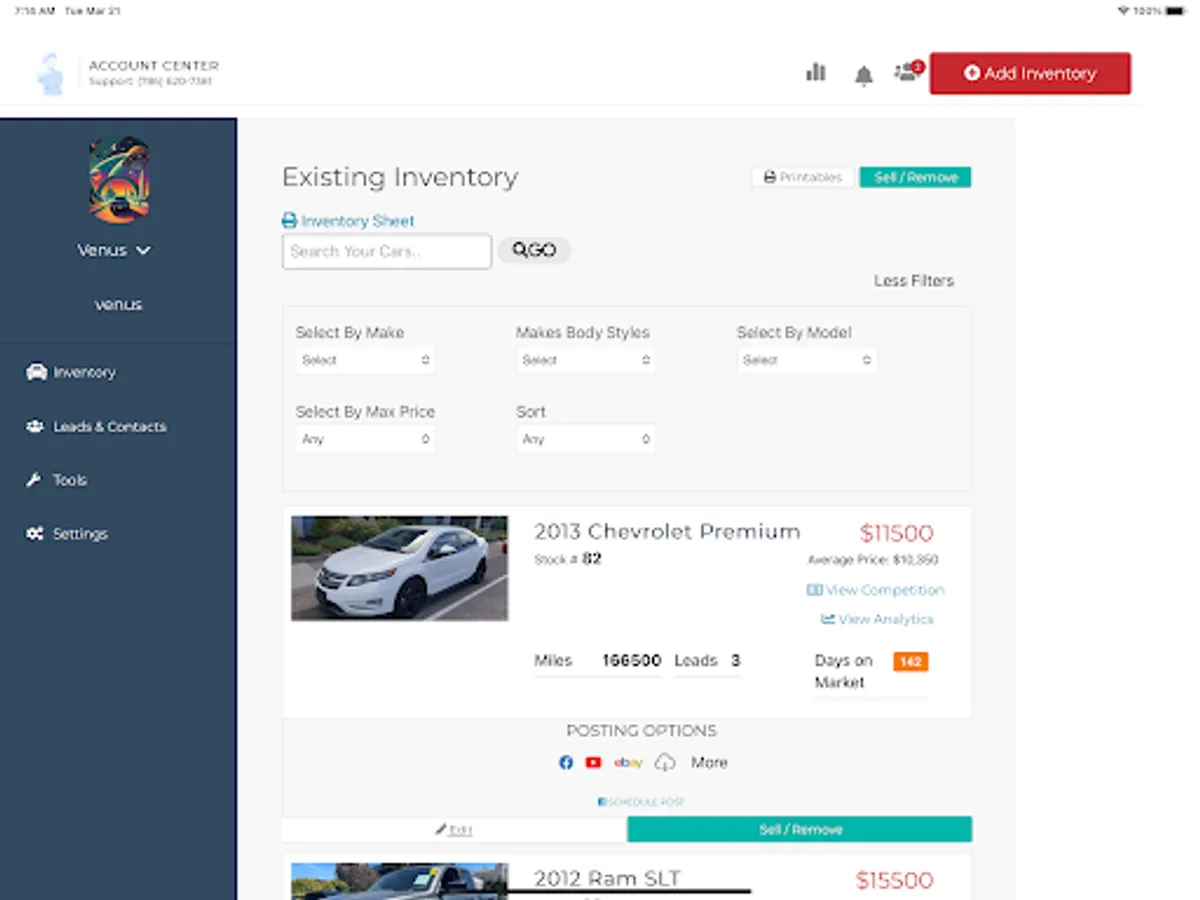Open the analytics bar chart icon
This screenshot has height=900, width=1200.
click(x=816, y=72)
